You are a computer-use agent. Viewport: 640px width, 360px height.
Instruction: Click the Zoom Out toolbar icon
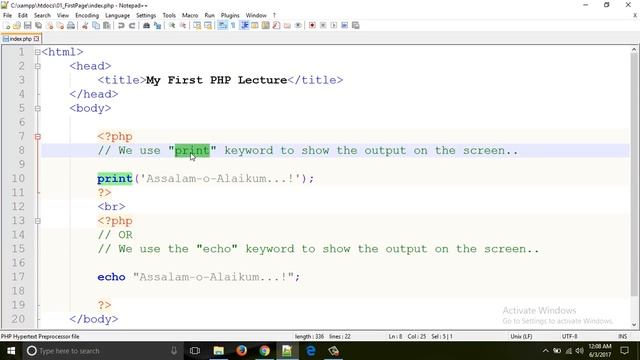183,25
